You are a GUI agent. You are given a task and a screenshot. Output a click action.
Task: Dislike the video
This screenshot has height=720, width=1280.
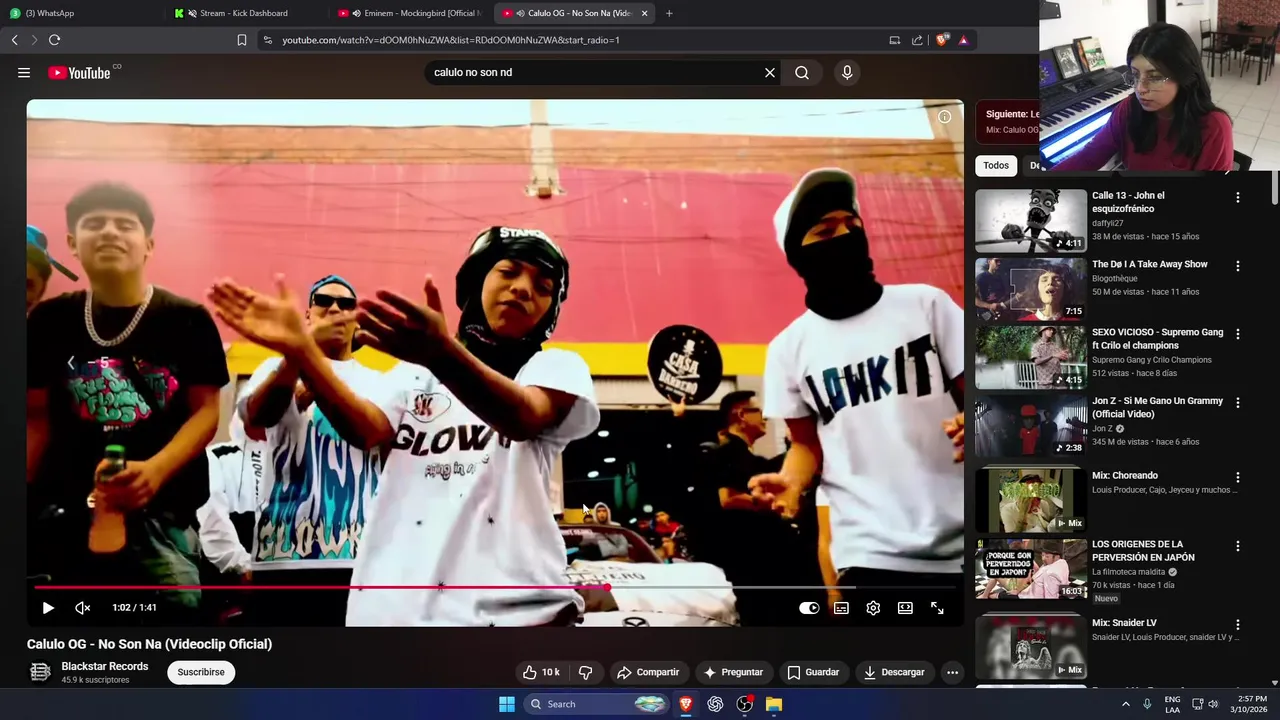click(586, 672)
